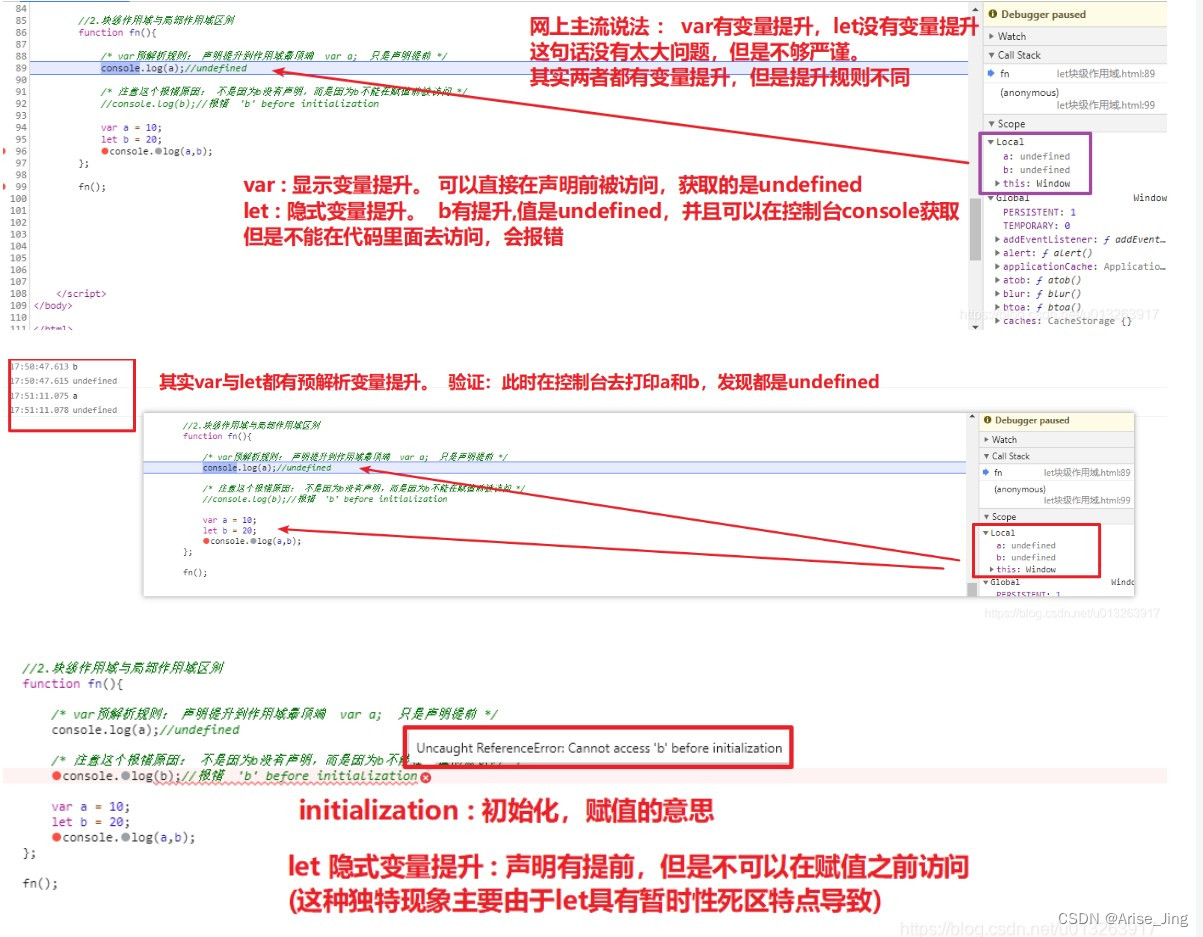Expand the alert function entry in Global scope
The height and width of the screenshot is (937, 1203).
point(997,253)
